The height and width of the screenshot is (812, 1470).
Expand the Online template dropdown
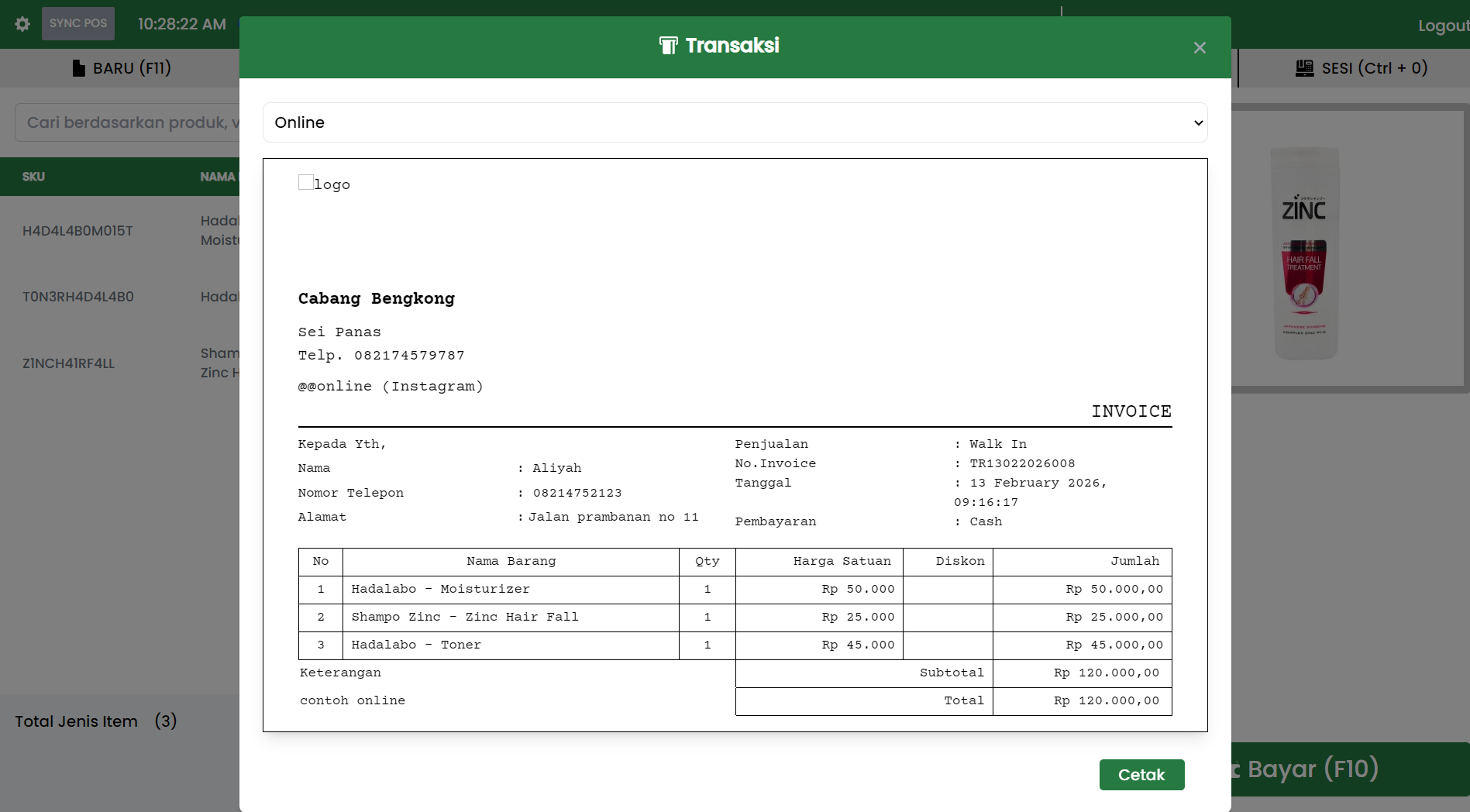pyautogui.click(x=734, y=122)
